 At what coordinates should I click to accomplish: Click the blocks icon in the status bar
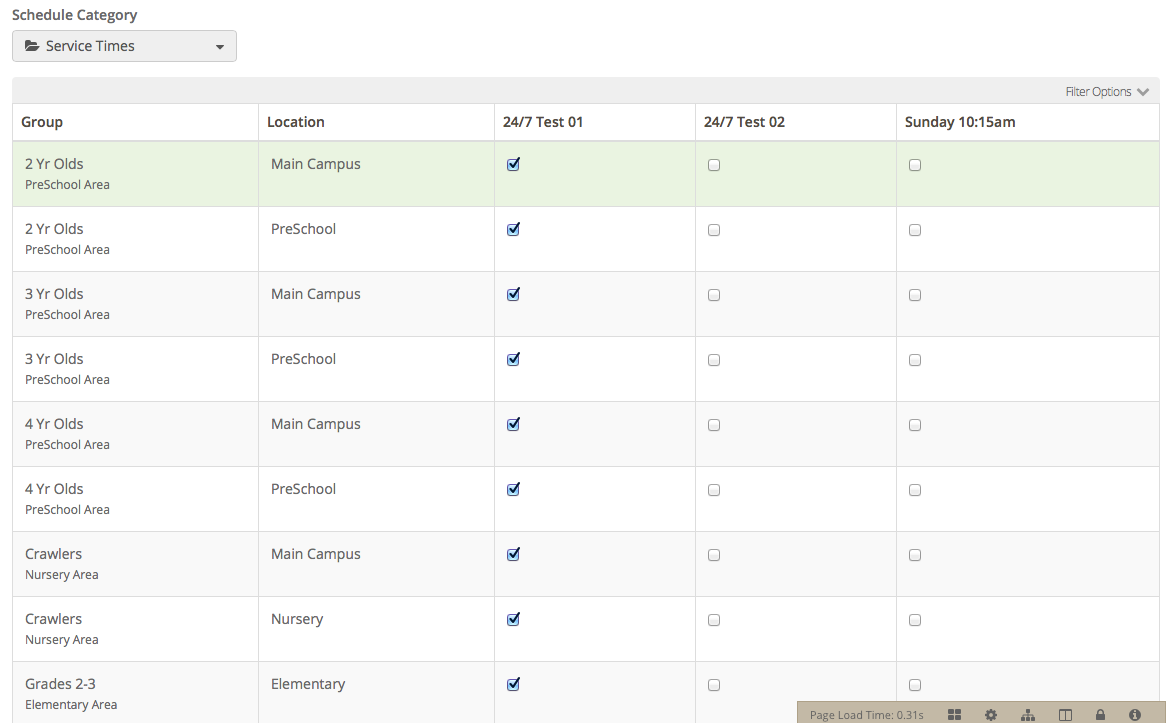point(954,714)
